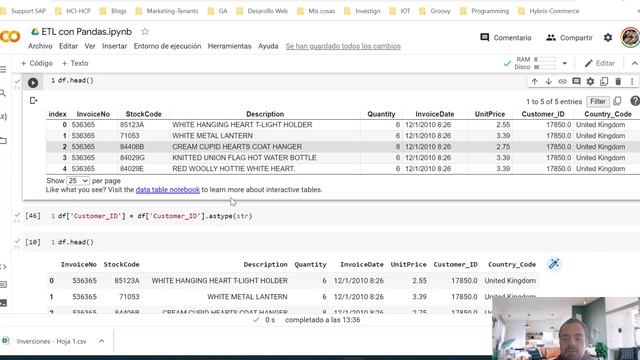Run the df.head() cell play button
The height and width of the screenshot is (360, 640).
click(x=33, y=82)
